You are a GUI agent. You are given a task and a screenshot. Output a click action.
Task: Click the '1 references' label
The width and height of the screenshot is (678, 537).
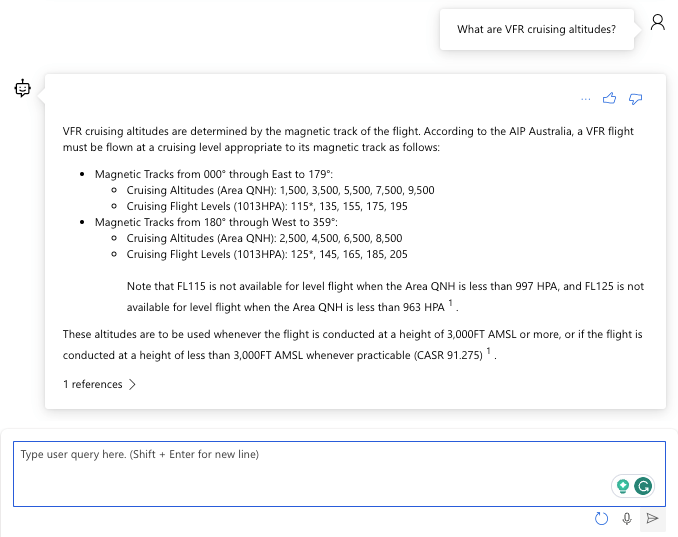pos(92,384)
